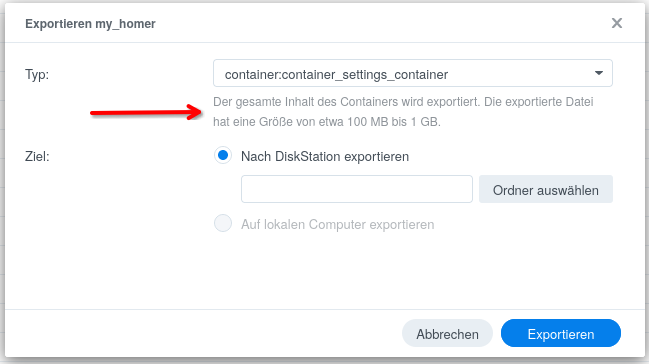Close the Exportieren my_homer dialog
The width and height of the screenshot is (649, 364).
(617, 23)
